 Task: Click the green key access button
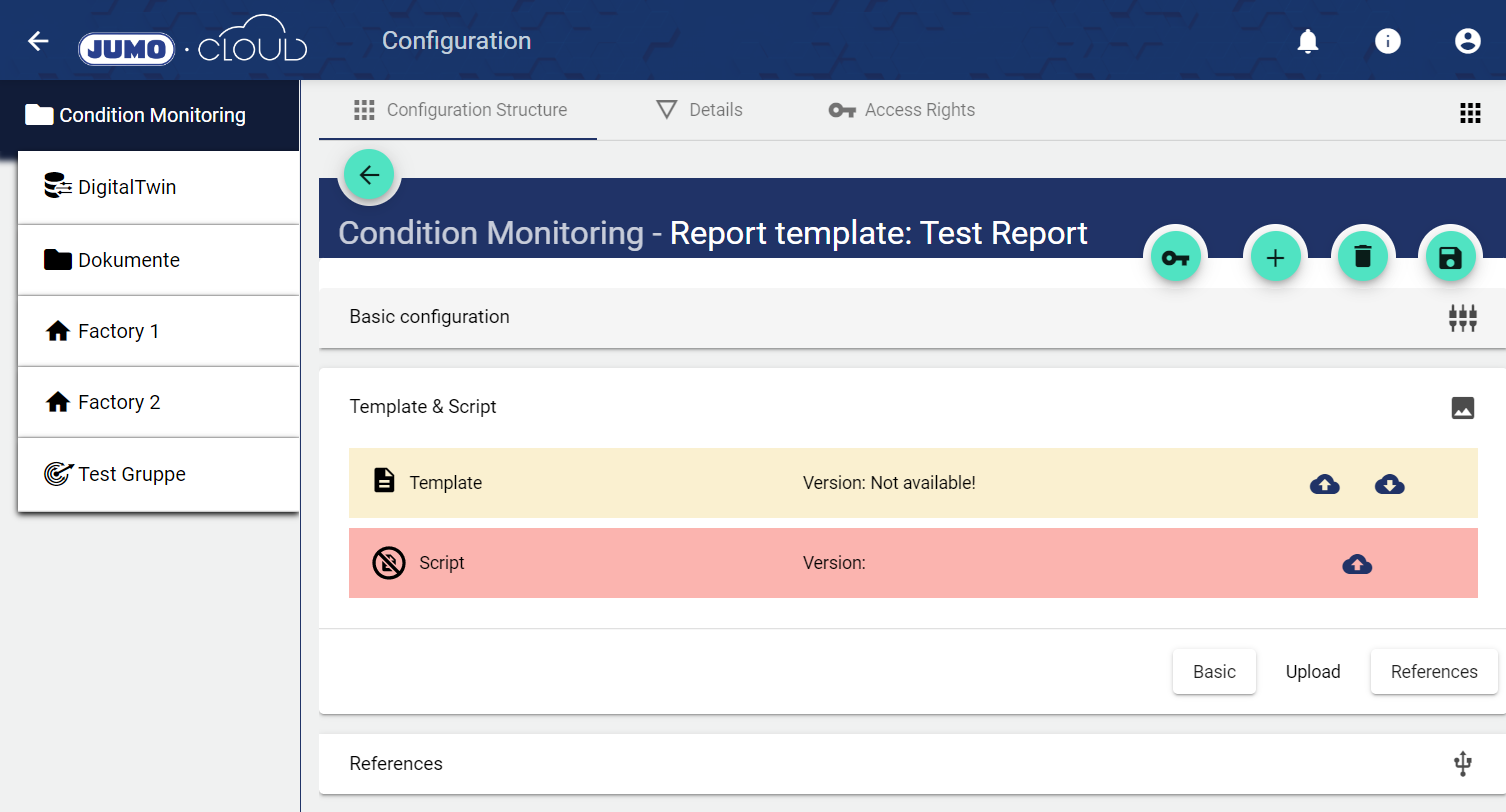(1176, 258)
